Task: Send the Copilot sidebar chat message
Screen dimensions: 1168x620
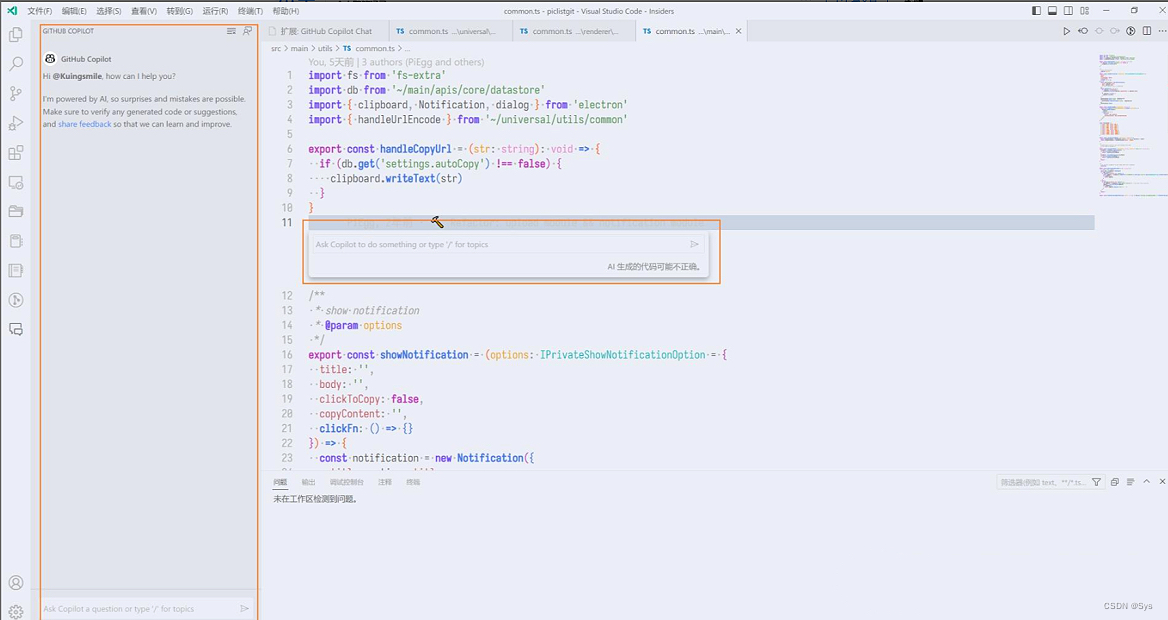Action: (244, 609)
